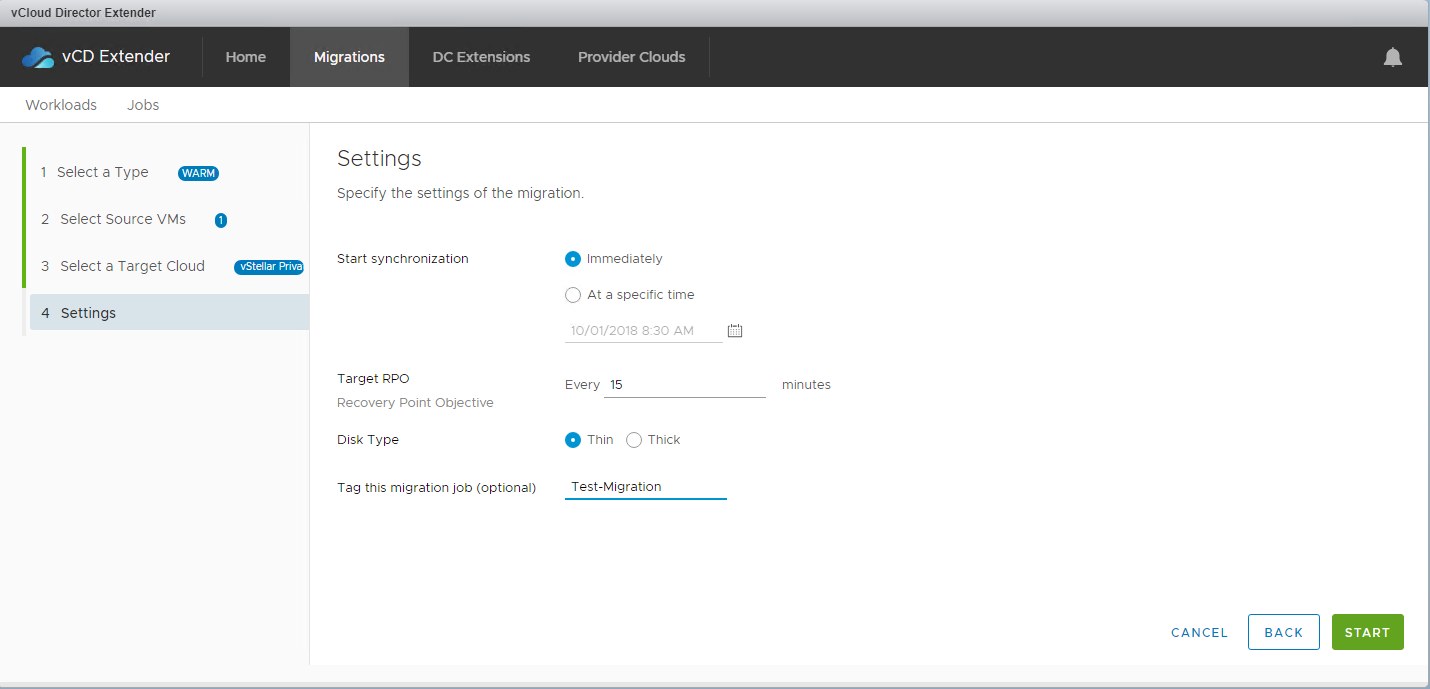Select Immediately synchronization option
The height and width of the screenshot is (689, 1430).
(x=573, y=259)
